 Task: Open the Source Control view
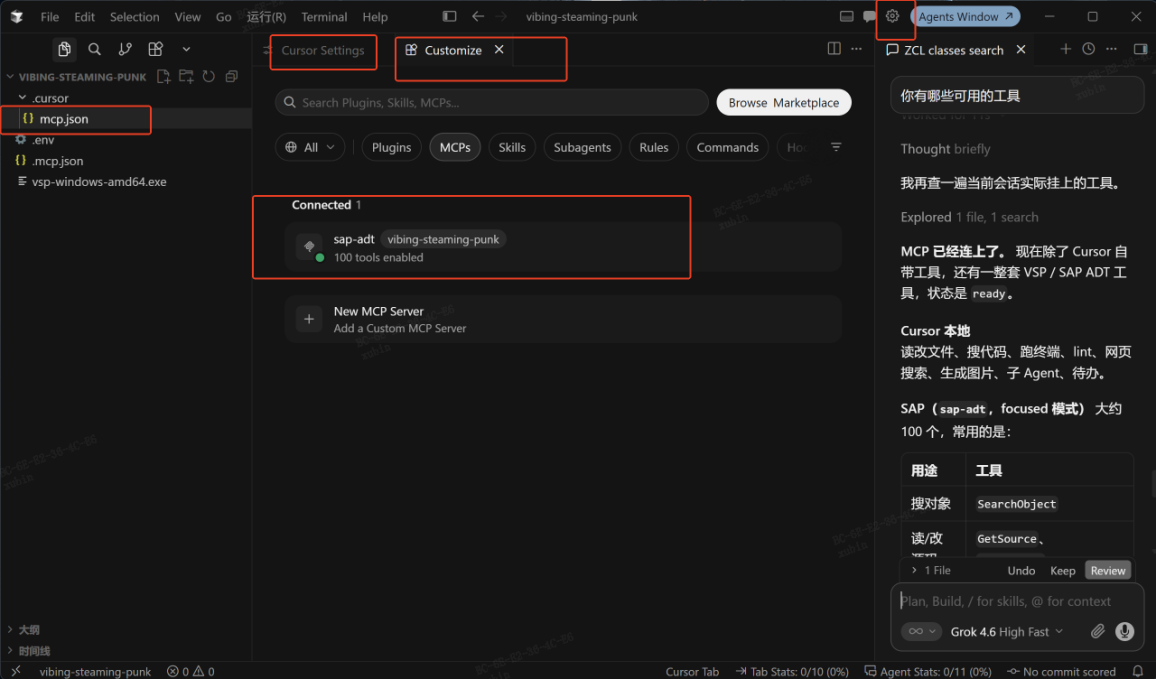coord(125,49)
